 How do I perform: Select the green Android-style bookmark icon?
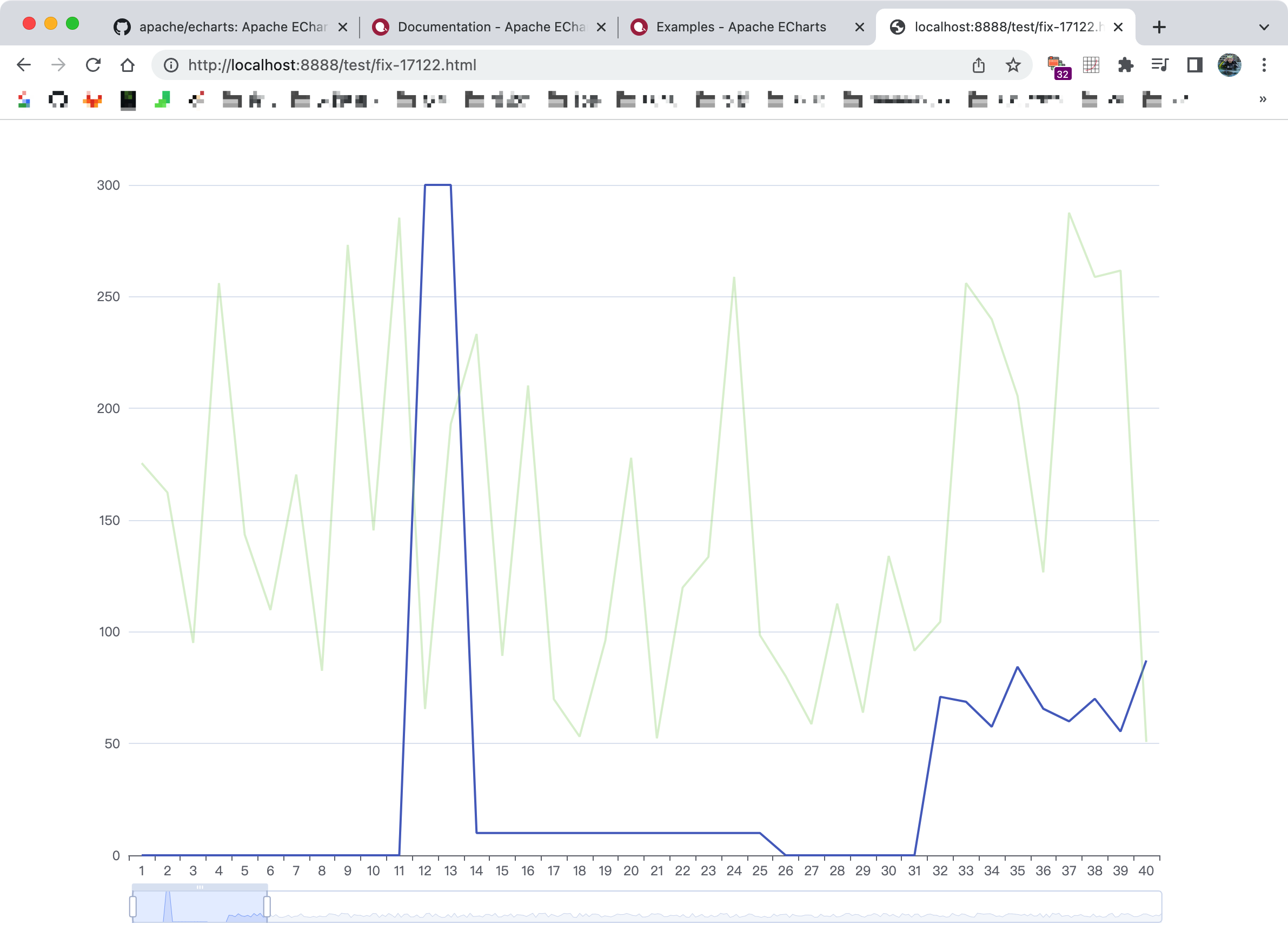[162, 101]
